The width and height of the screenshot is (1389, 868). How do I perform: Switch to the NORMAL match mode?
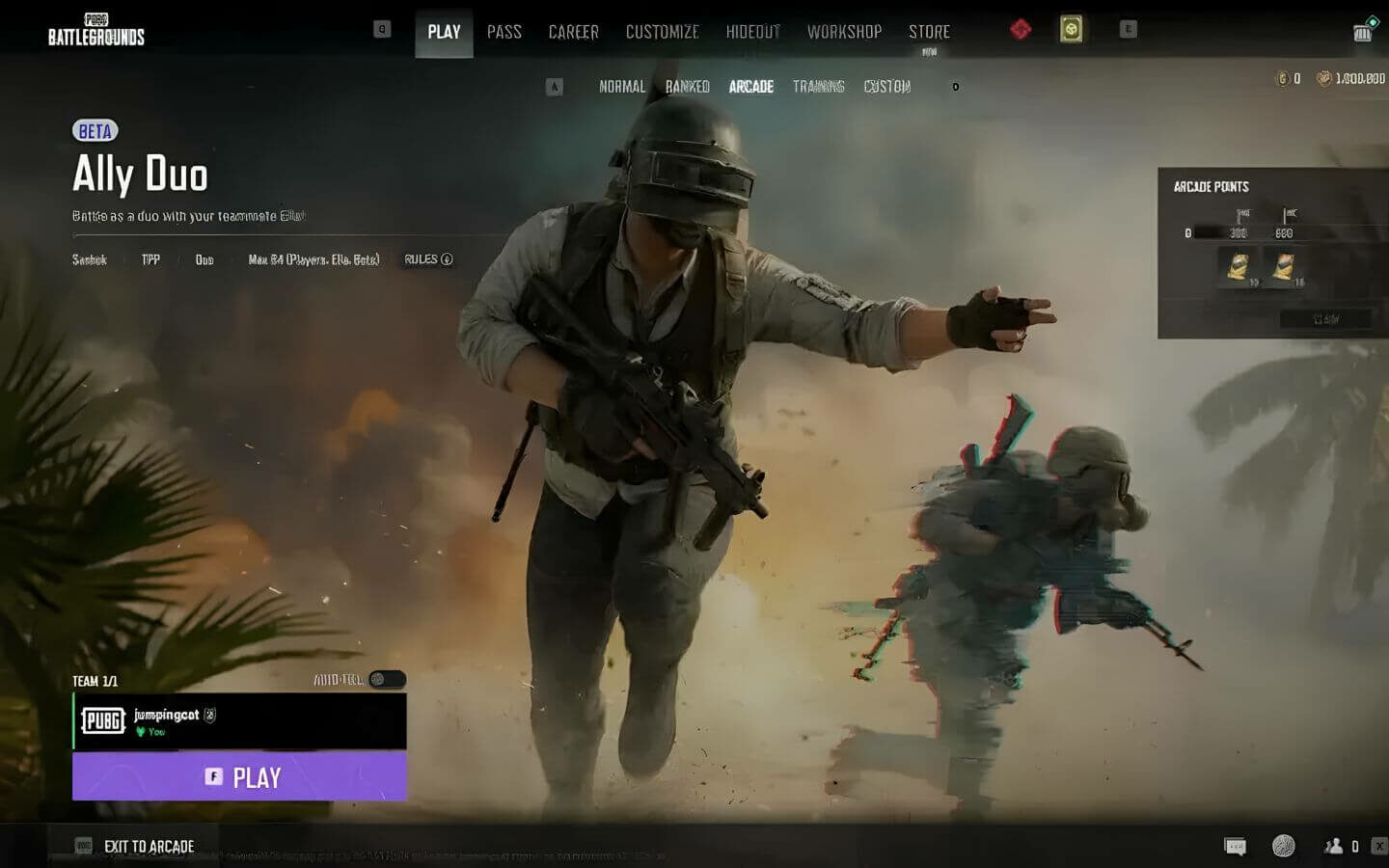622,87
